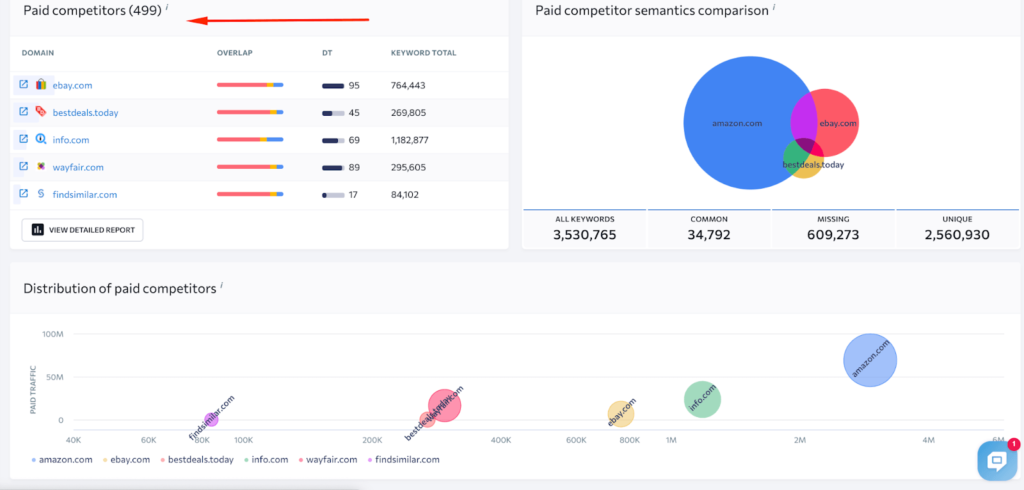Image resolution: width=1024 pixels, height=490 pixels.
Task: Click the findsimilar.com bubble in distribution chart
Action: [211, 420]
